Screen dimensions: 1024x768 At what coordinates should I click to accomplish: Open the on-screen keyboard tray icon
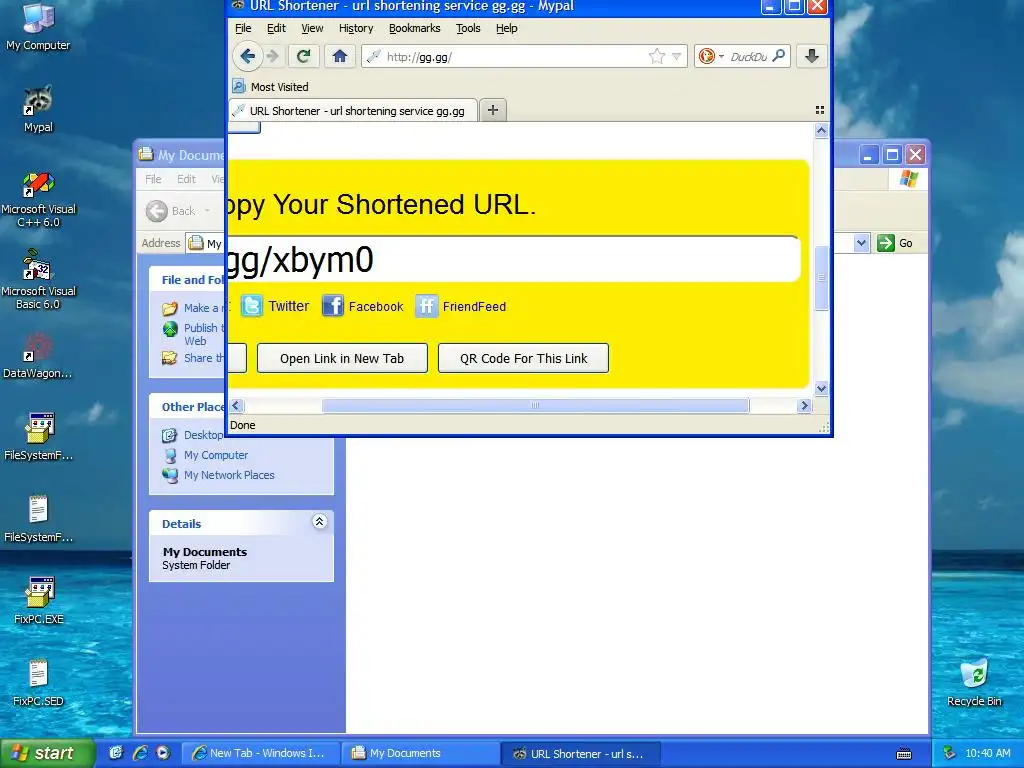pyautogui.click(x=904, y=754)
